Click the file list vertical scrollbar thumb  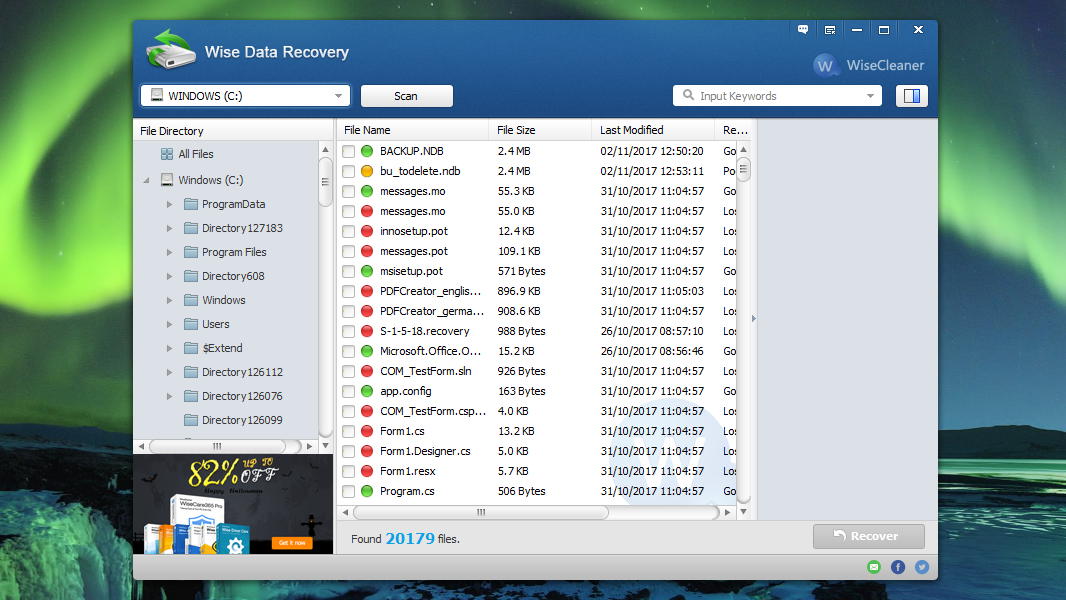tap(743, 170)
